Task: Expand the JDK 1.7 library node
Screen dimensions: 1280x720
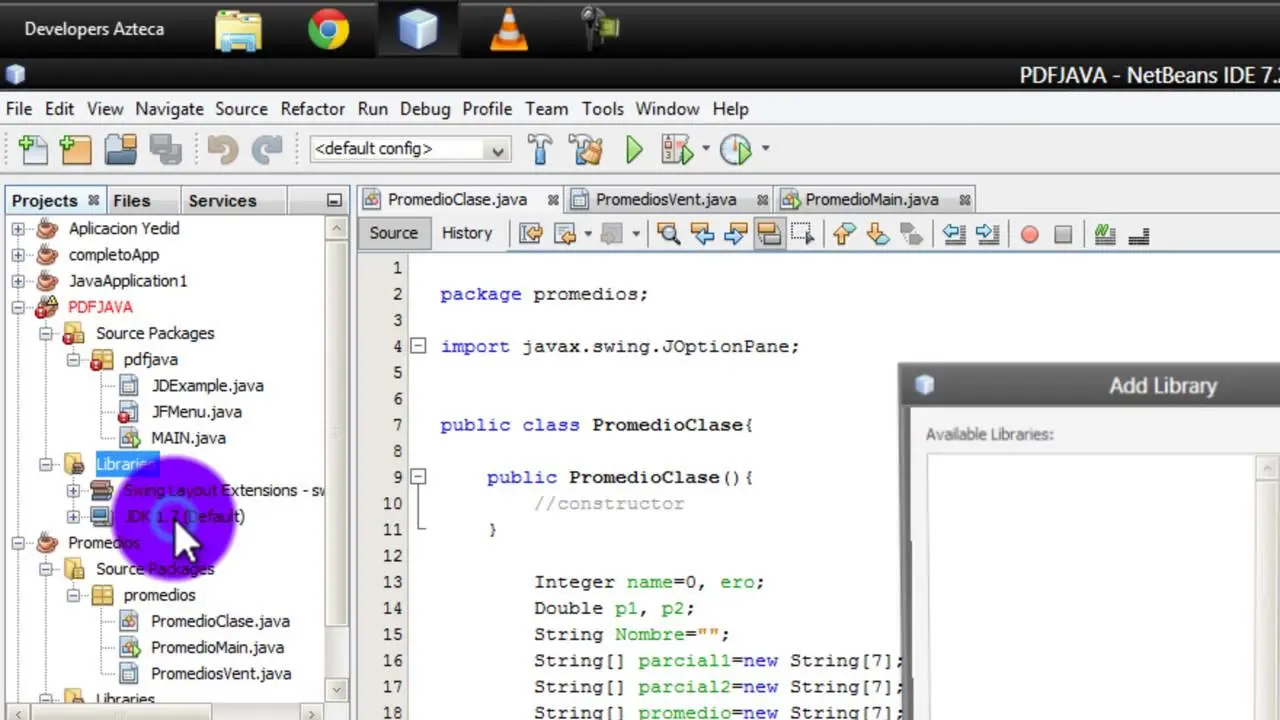Action: (73, 517)
